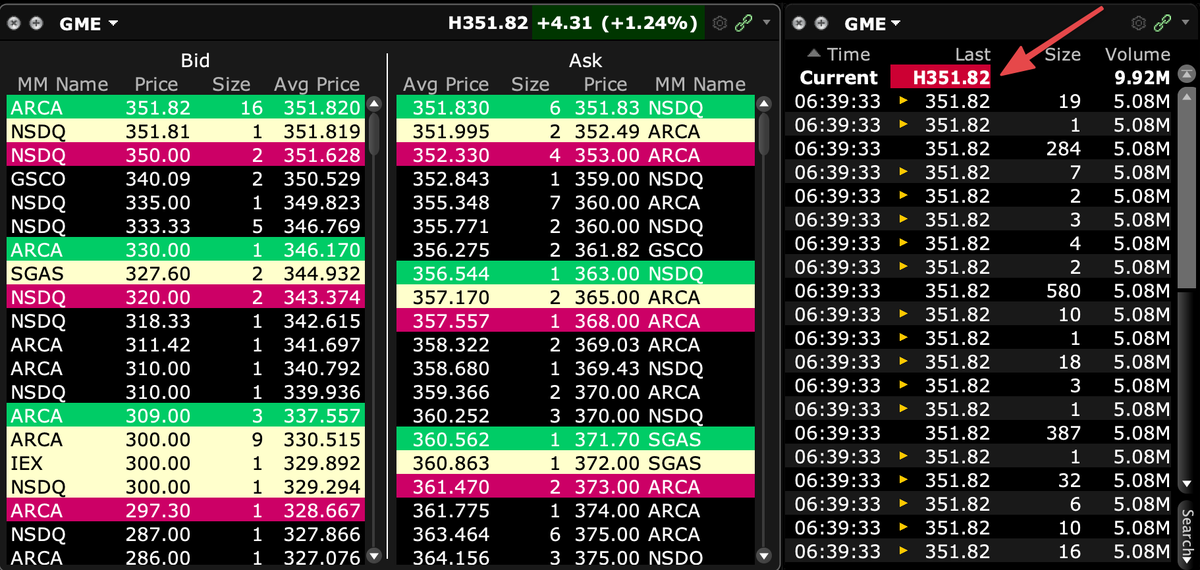The image size is (1200, 570).
Task: Open settings gear in the Time & Sales window
Action: (x=1137, y=23)
